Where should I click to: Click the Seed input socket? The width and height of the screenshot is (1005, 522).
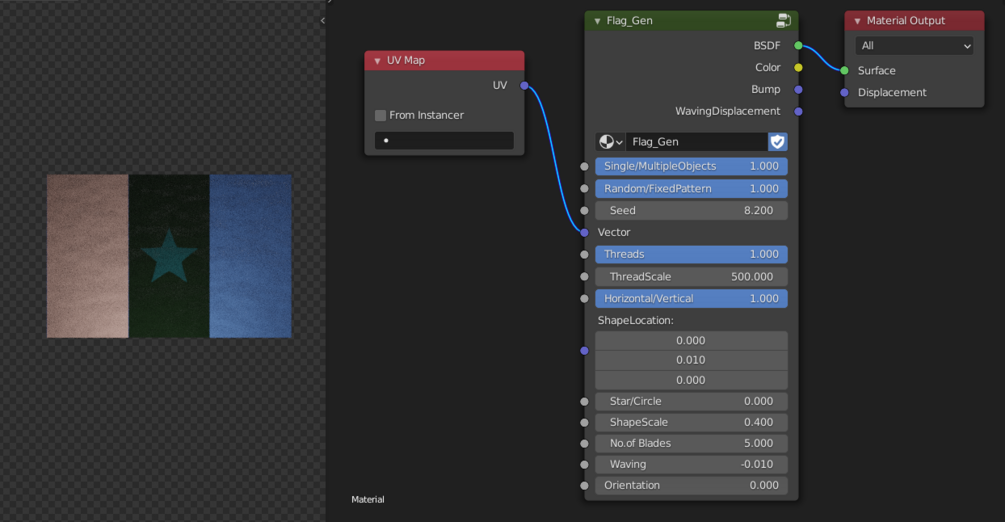coord(584,210)
